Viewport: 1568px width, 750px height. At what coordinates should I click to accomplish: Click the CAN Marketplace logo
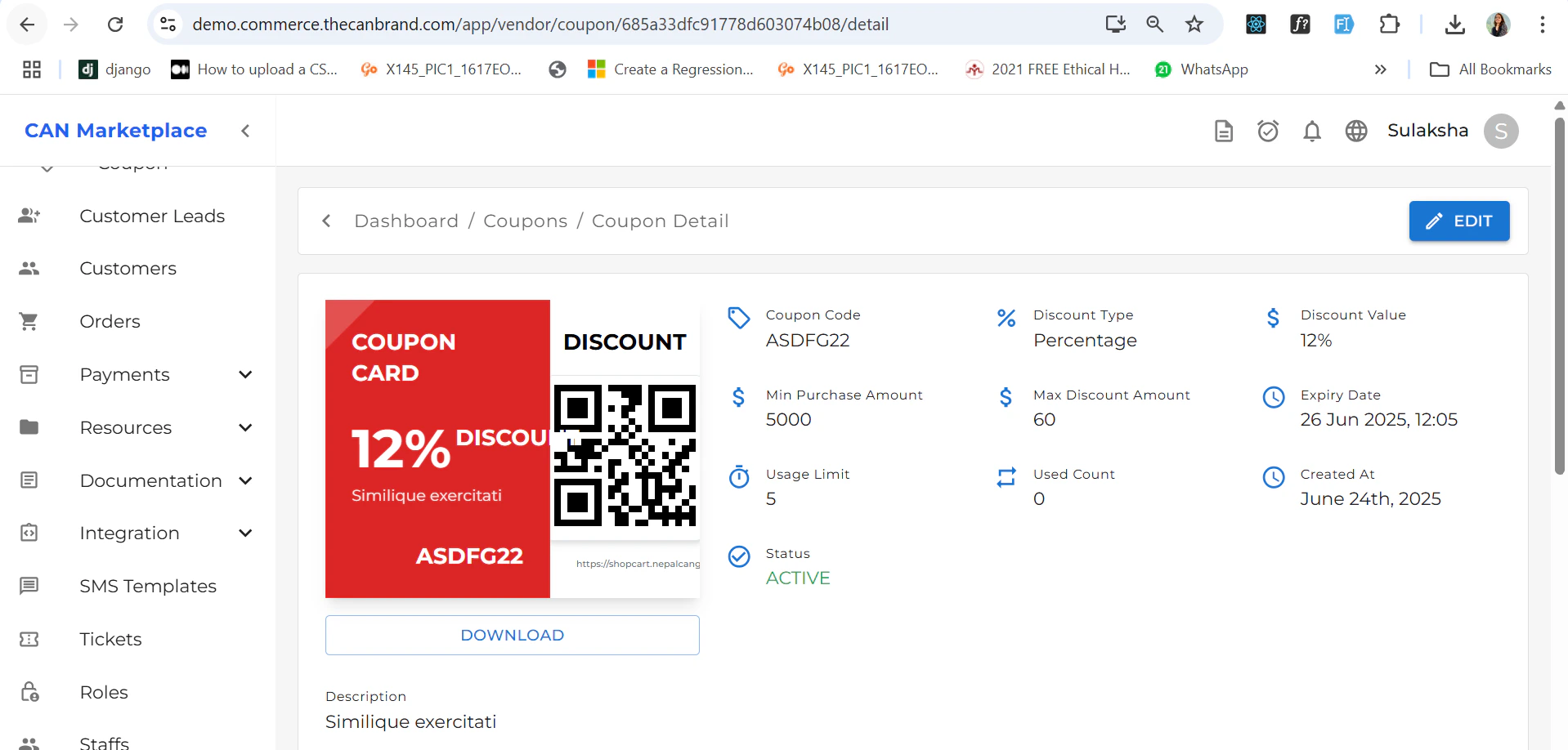pos(116,131)
